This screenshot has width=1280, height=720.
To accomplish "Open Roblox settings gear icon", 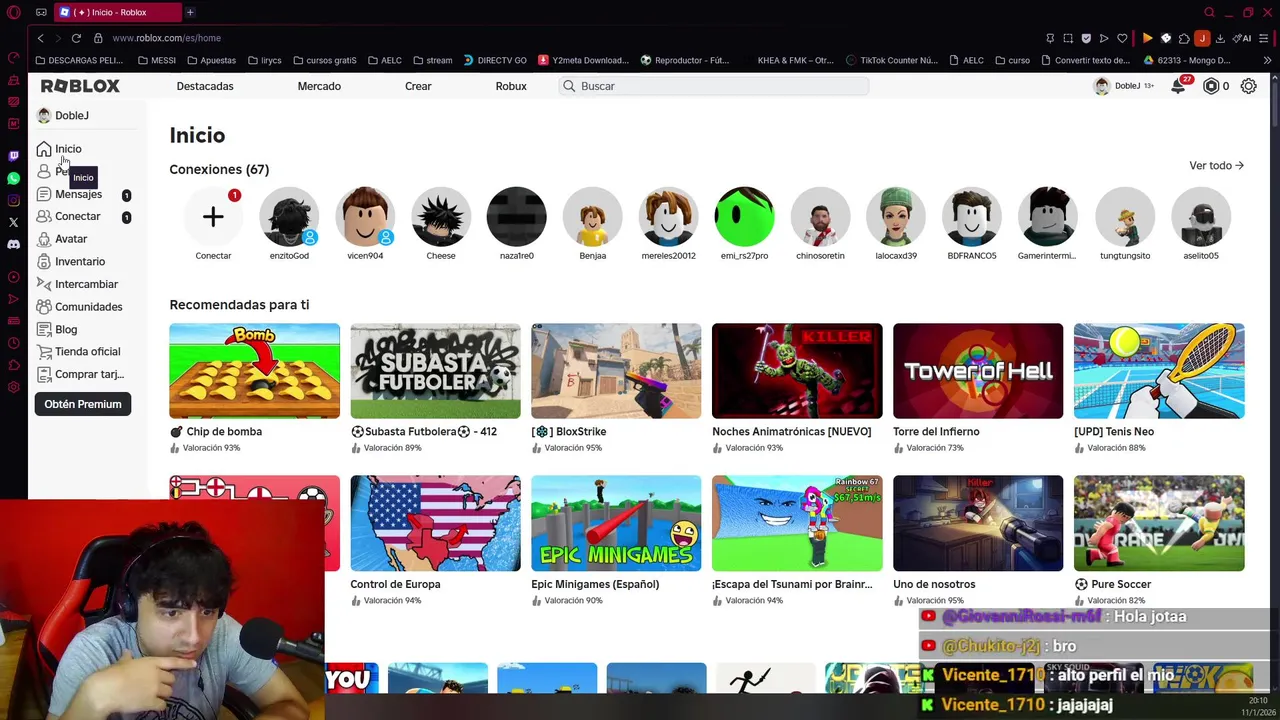I will point(1249,86).
